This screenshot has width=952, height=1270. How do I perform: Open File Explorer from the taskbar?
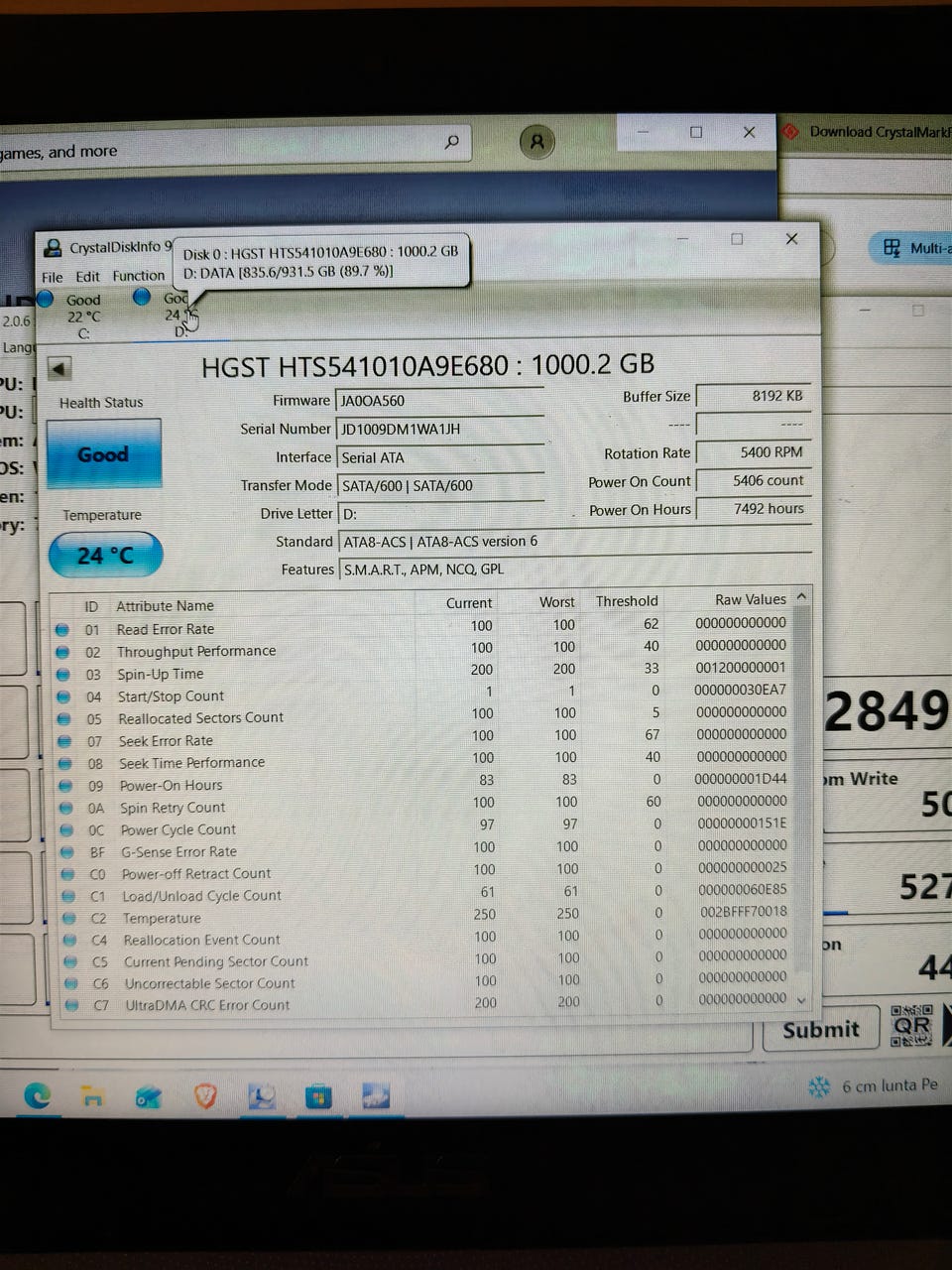(93, 1096)
